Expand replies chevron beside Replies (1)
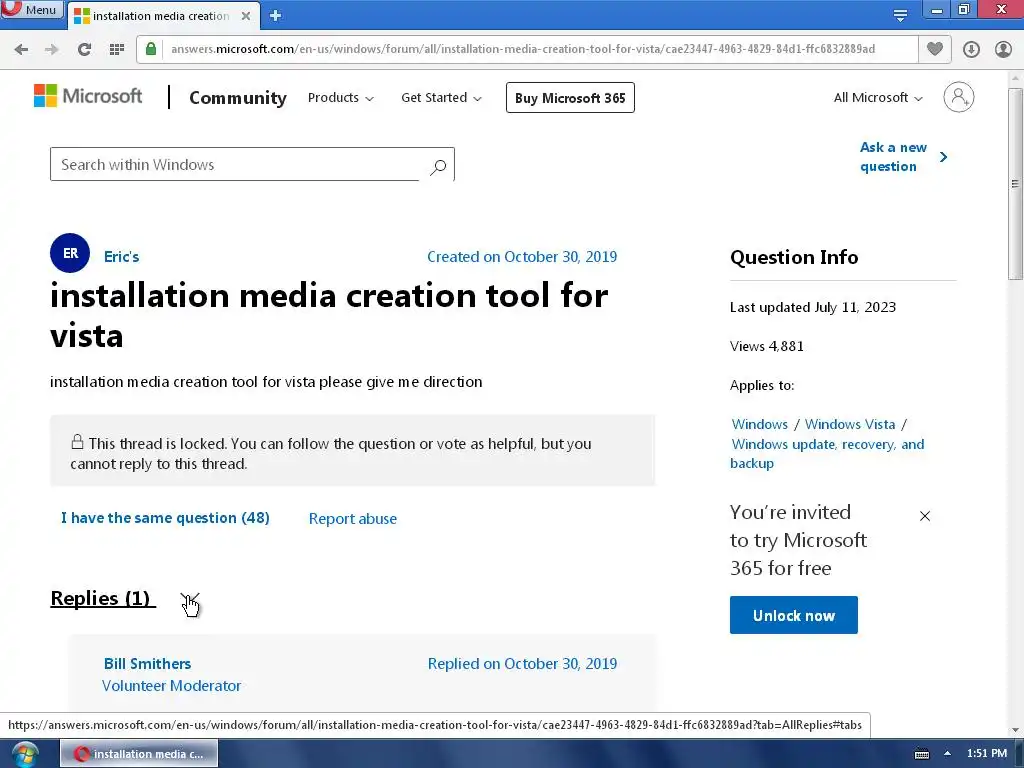Screen dimensions: 1024x768 [x=190, y=599]
